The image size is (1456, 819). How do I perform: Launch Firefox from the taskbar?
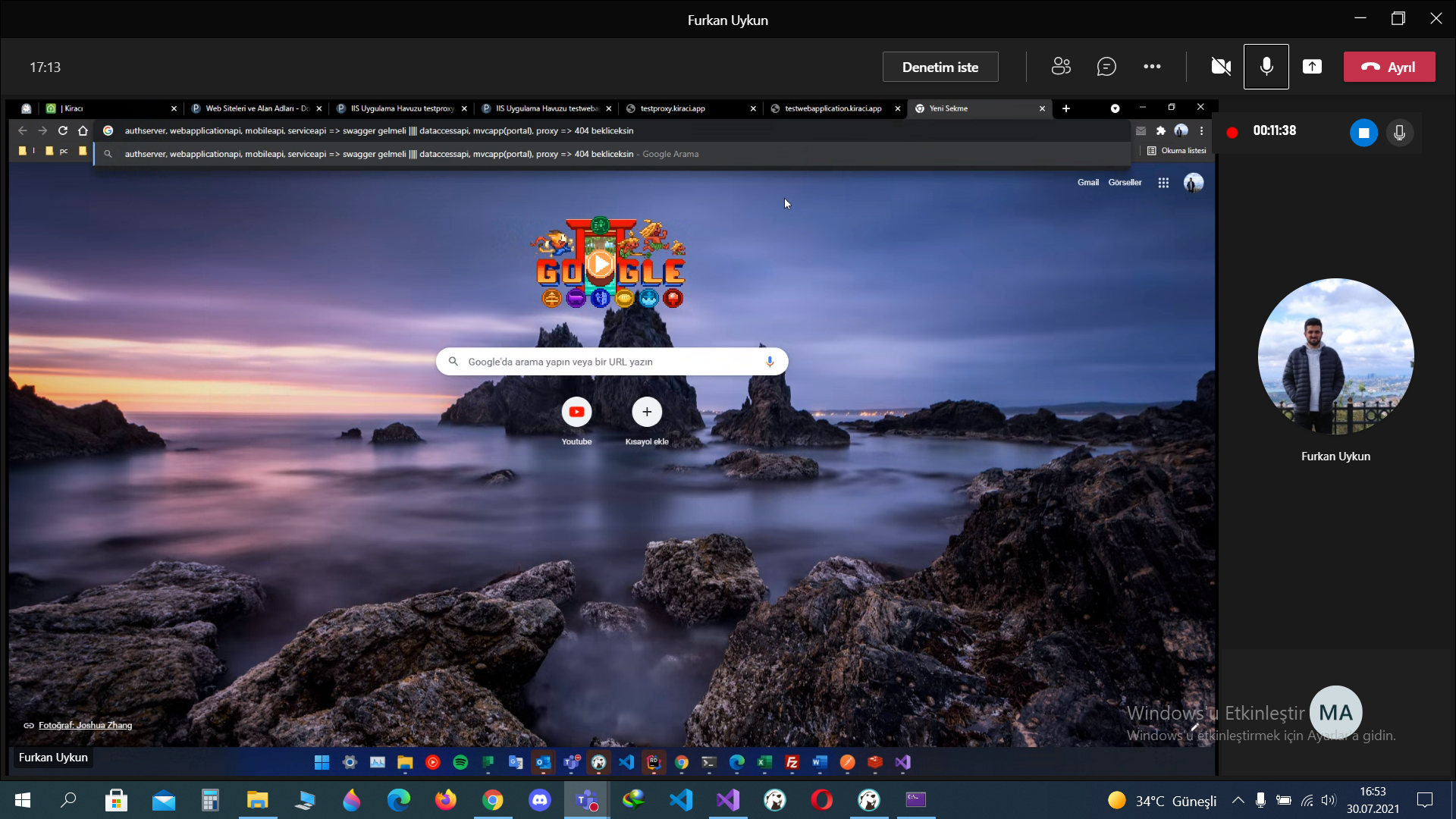(x=446, y=799)
